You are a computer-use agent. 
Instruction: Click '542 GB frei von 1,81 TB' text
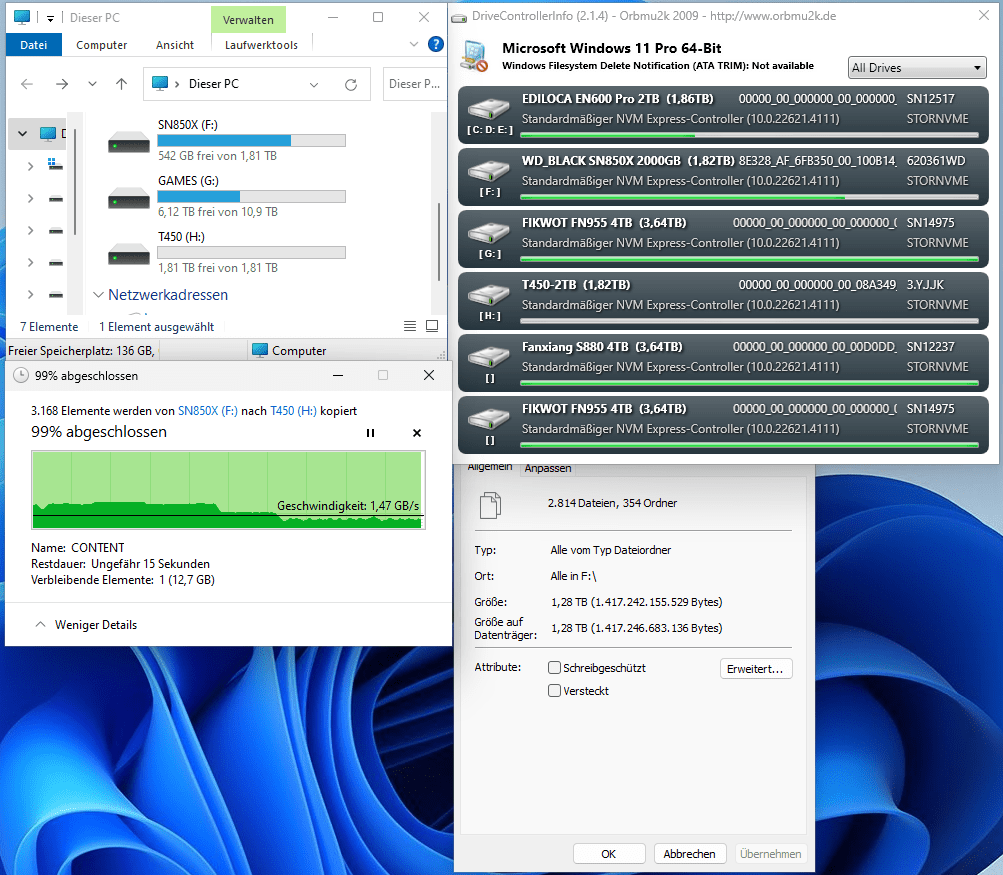click(x=217, y=155)
